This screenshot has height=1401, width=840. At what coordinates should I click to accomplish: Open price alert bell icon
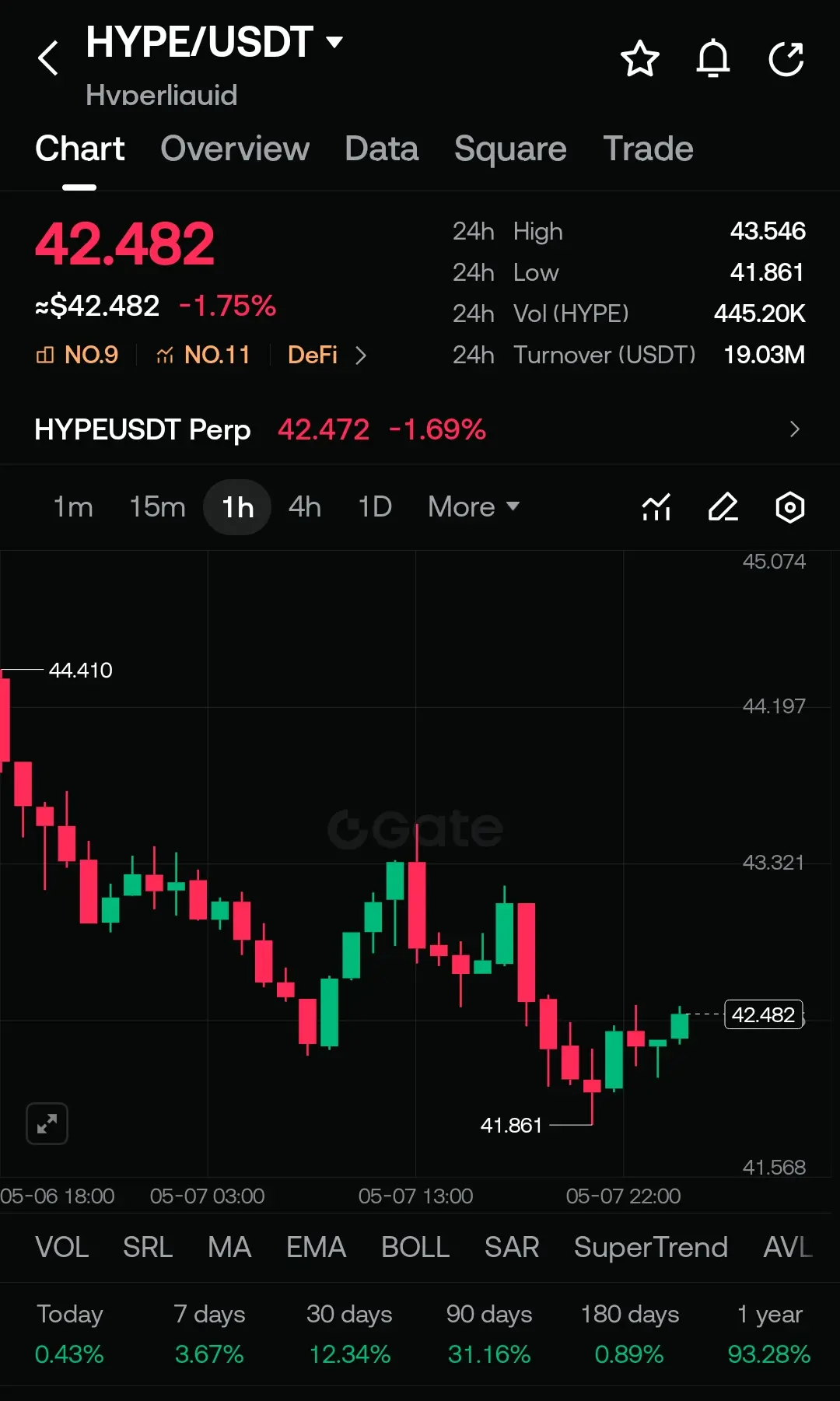(712, 59)
